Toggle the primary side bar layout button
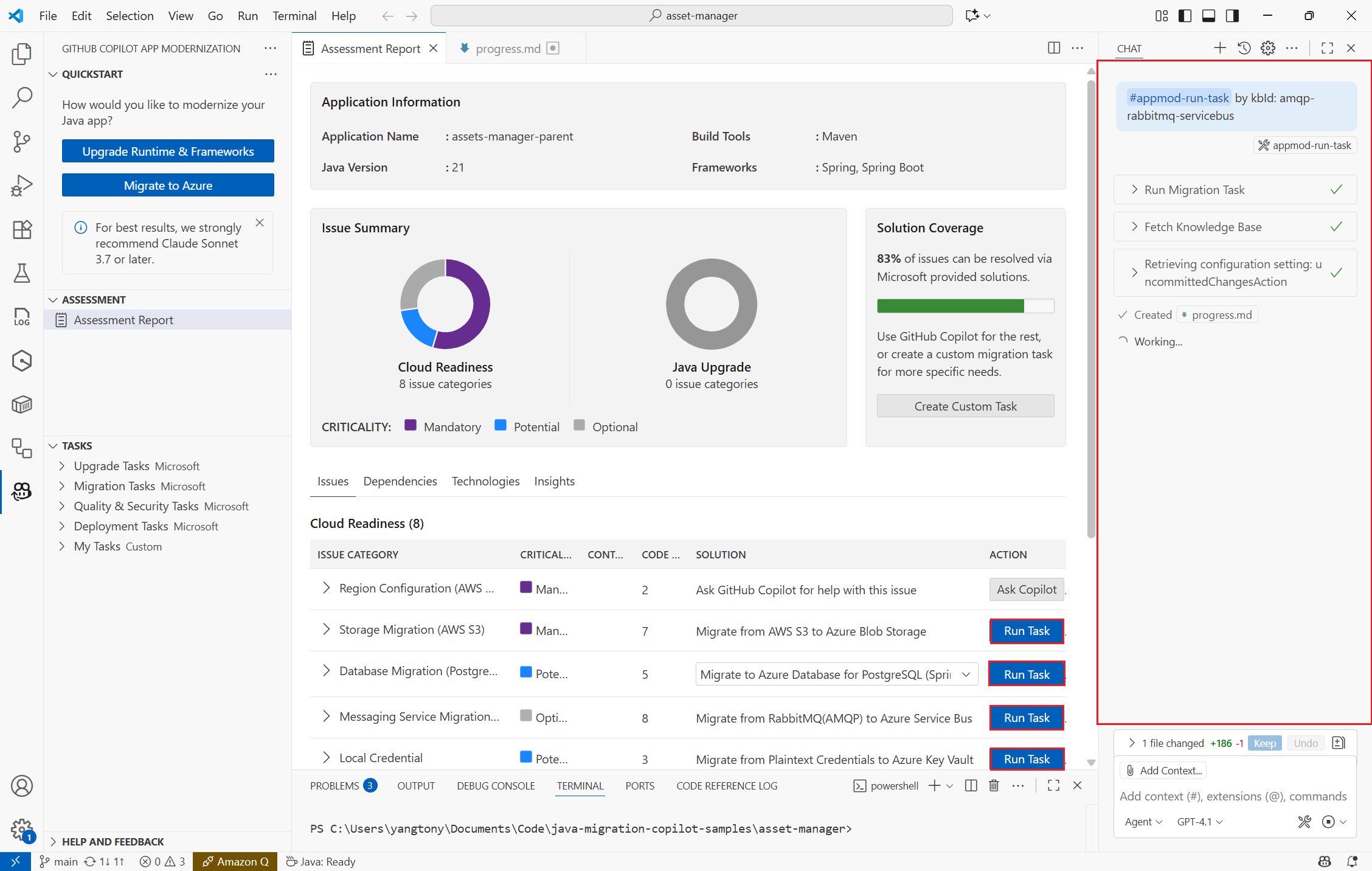1372x871 pixels. pos(1185,16)
